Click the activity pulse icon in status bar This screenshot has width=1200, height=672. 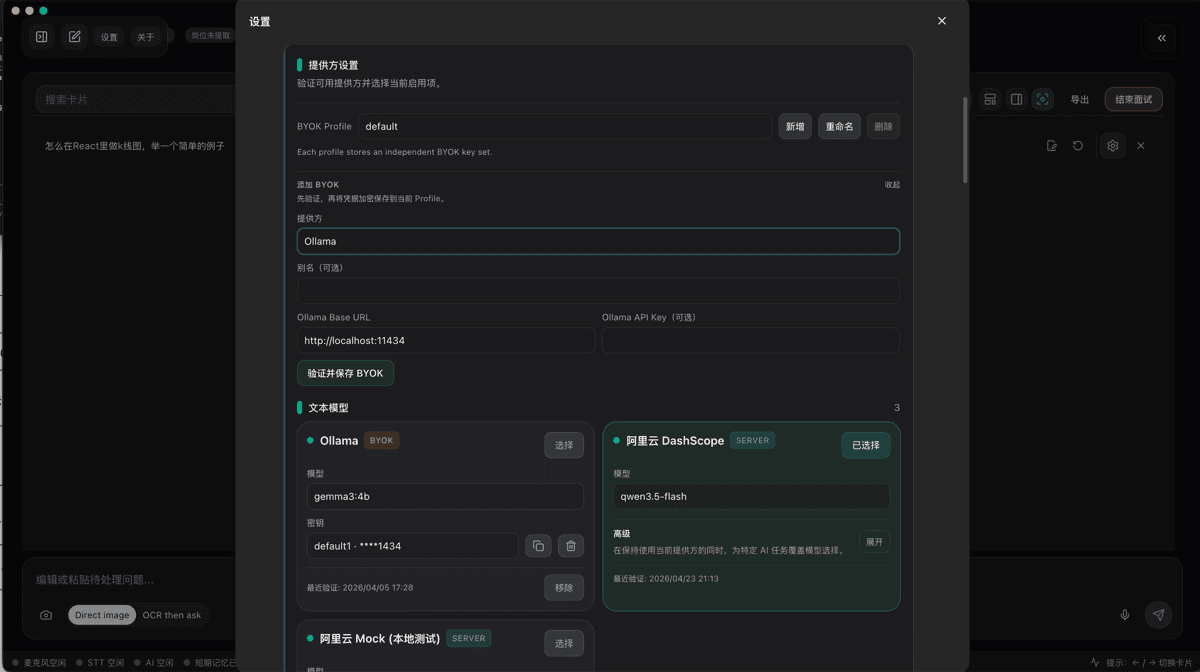click(x=1095, y=663)
